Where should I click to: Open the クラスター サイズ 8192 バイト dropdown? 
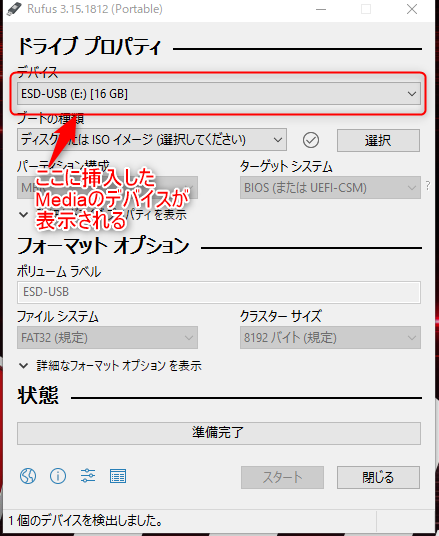tap(330, 338)
